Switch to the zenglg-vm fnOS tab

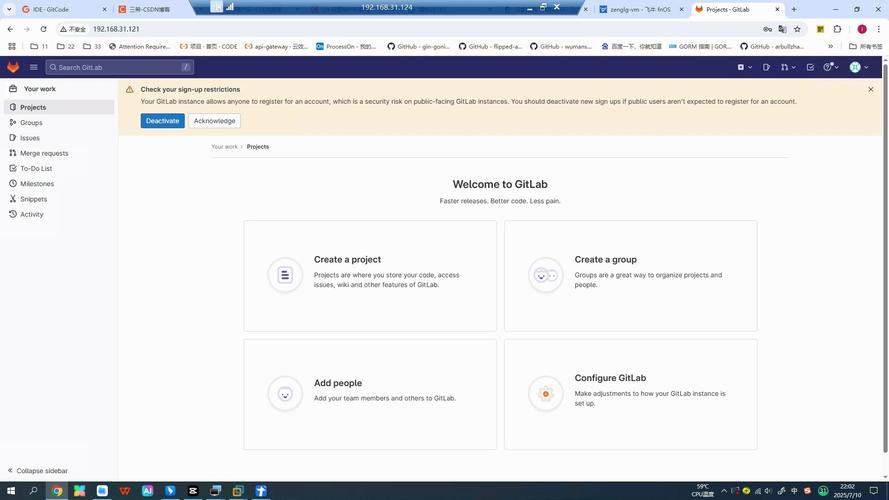point(641,9)
